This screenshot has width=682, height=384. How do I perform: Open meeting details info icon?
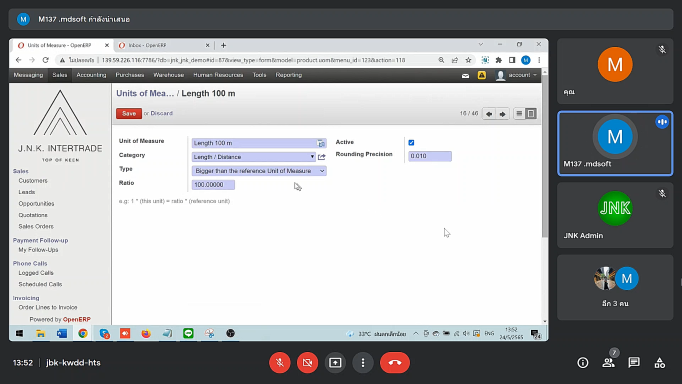[x=583, y=363]
